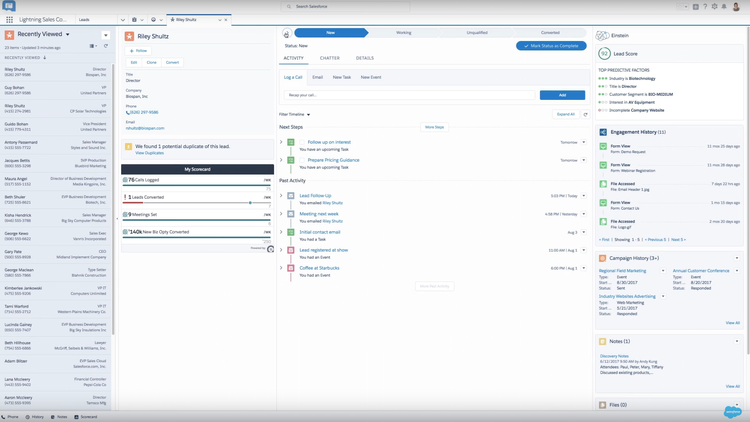This screenshot has width=750, height=422.
Task: Click the More Steps button
Action: pos(434,127)
